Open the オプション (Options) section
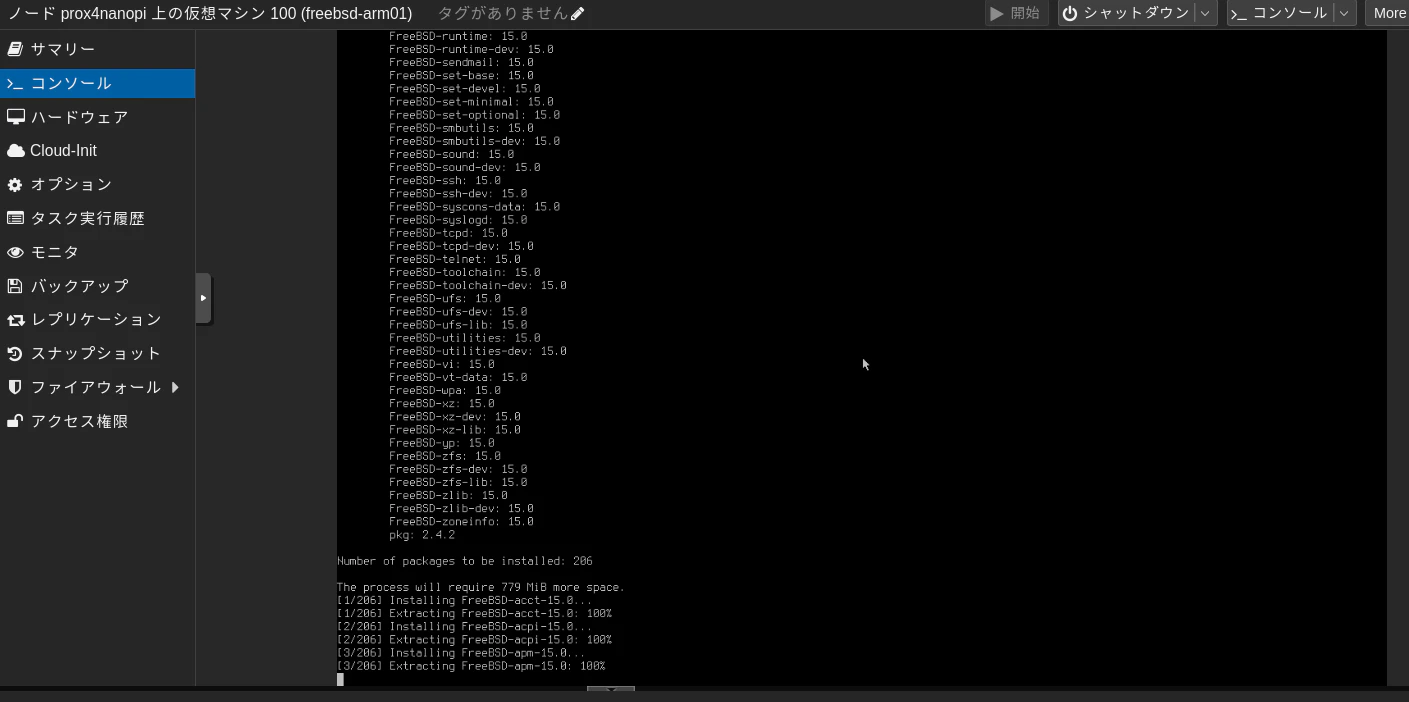 click(97, 184)
